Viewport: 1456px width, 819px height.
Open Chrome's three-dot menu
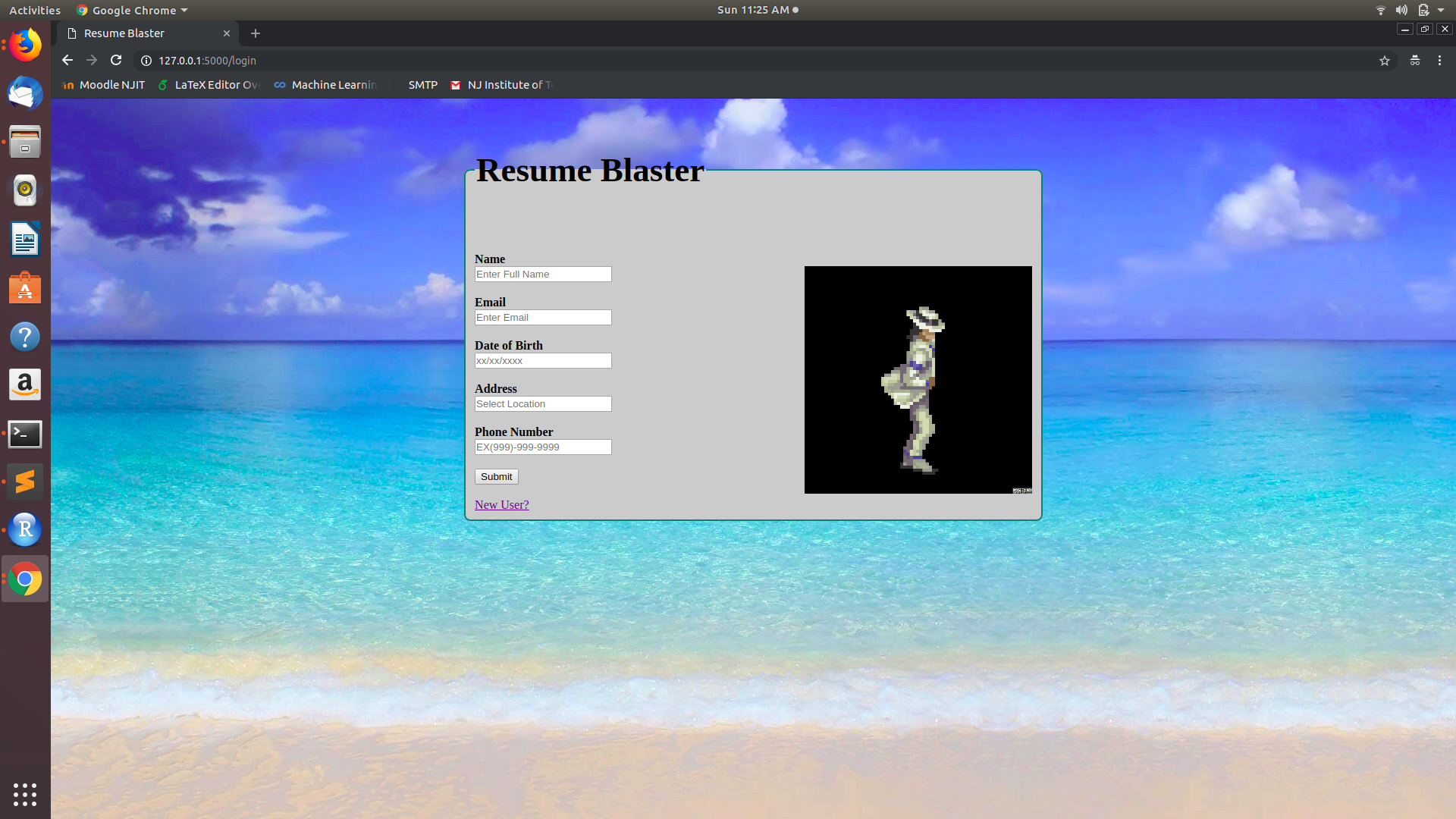tap(1439, 61)
